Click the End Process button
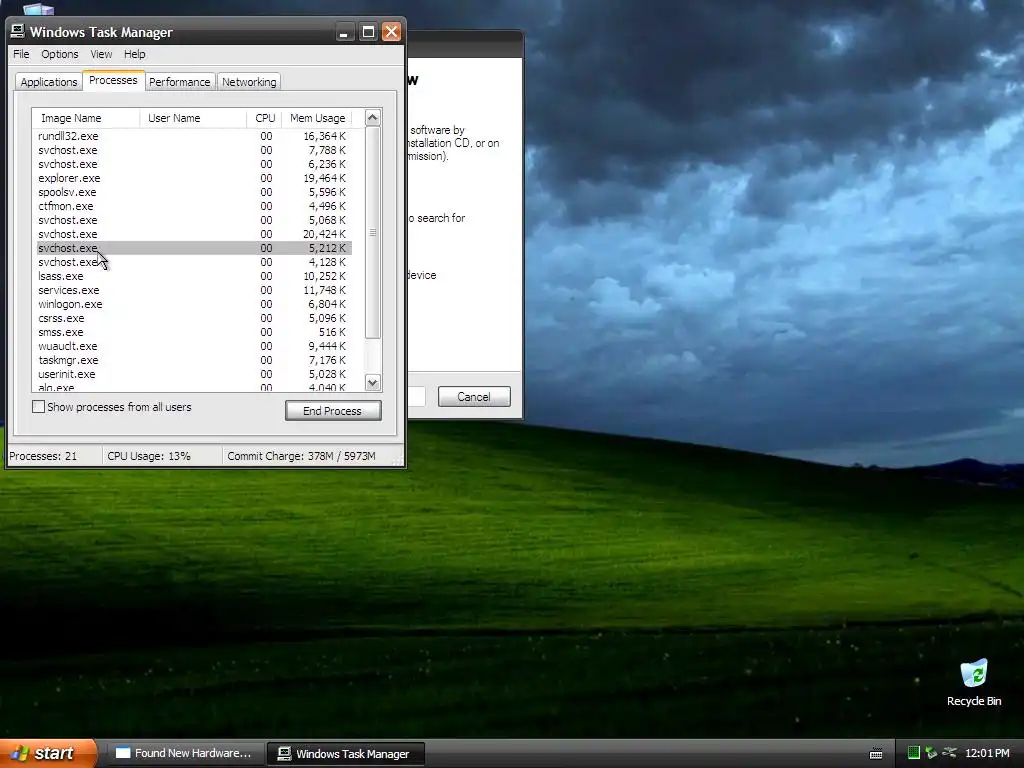Screen dimensions: 1024x768 (333, 411)
